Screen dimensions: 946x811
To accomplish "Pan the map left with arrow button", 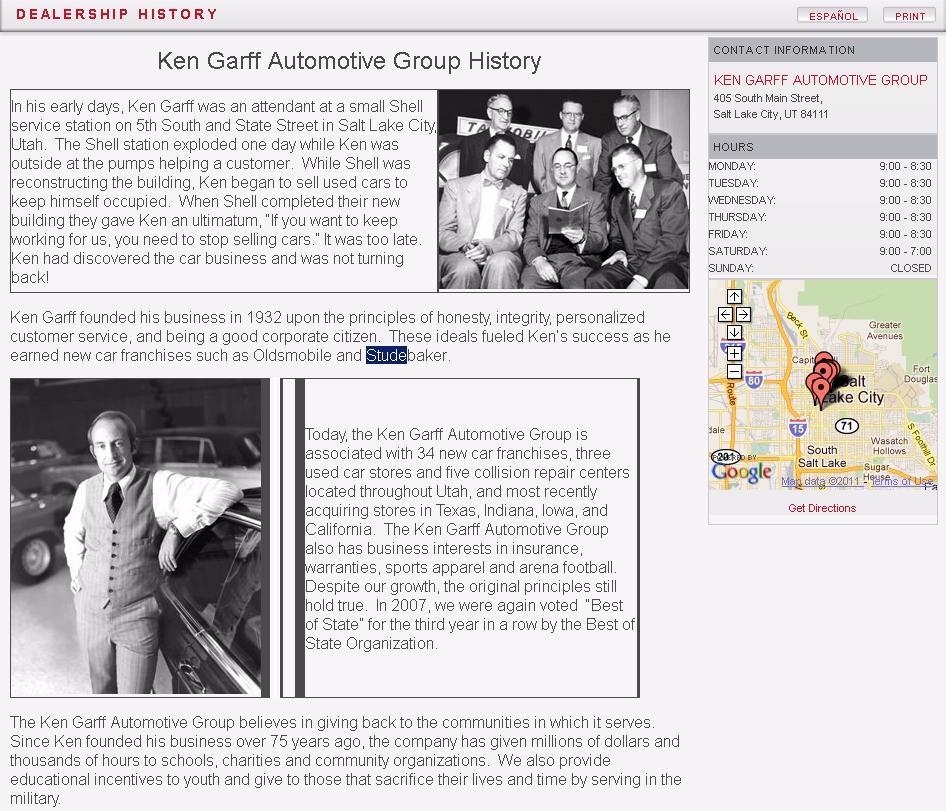I will tap(725, 314).
